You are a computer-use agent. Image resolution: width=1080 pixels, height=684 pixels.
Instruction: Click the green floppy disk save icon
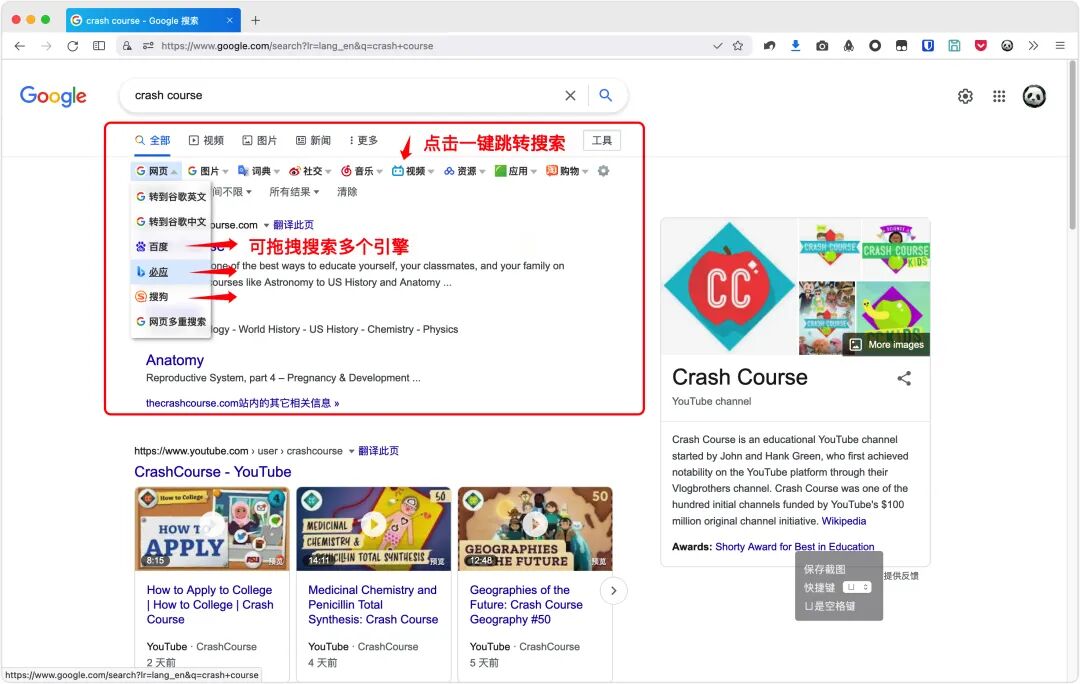coord(954,46)
